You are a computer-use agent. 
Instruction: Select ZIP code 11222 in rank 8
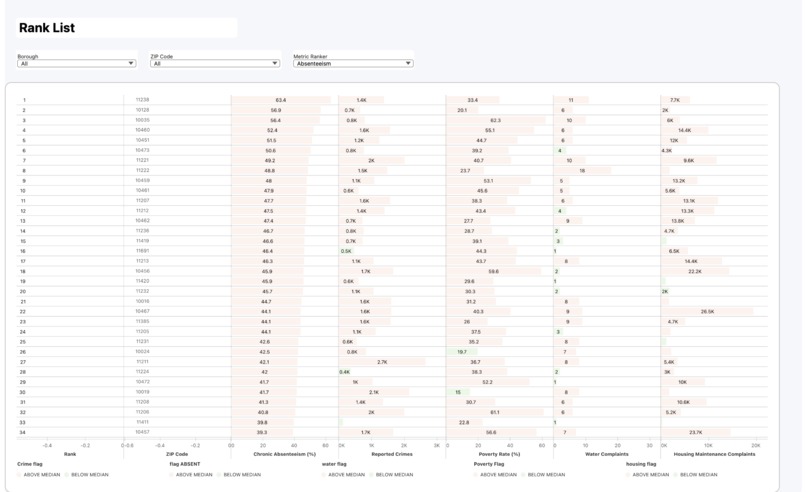(x=142, y=170)
